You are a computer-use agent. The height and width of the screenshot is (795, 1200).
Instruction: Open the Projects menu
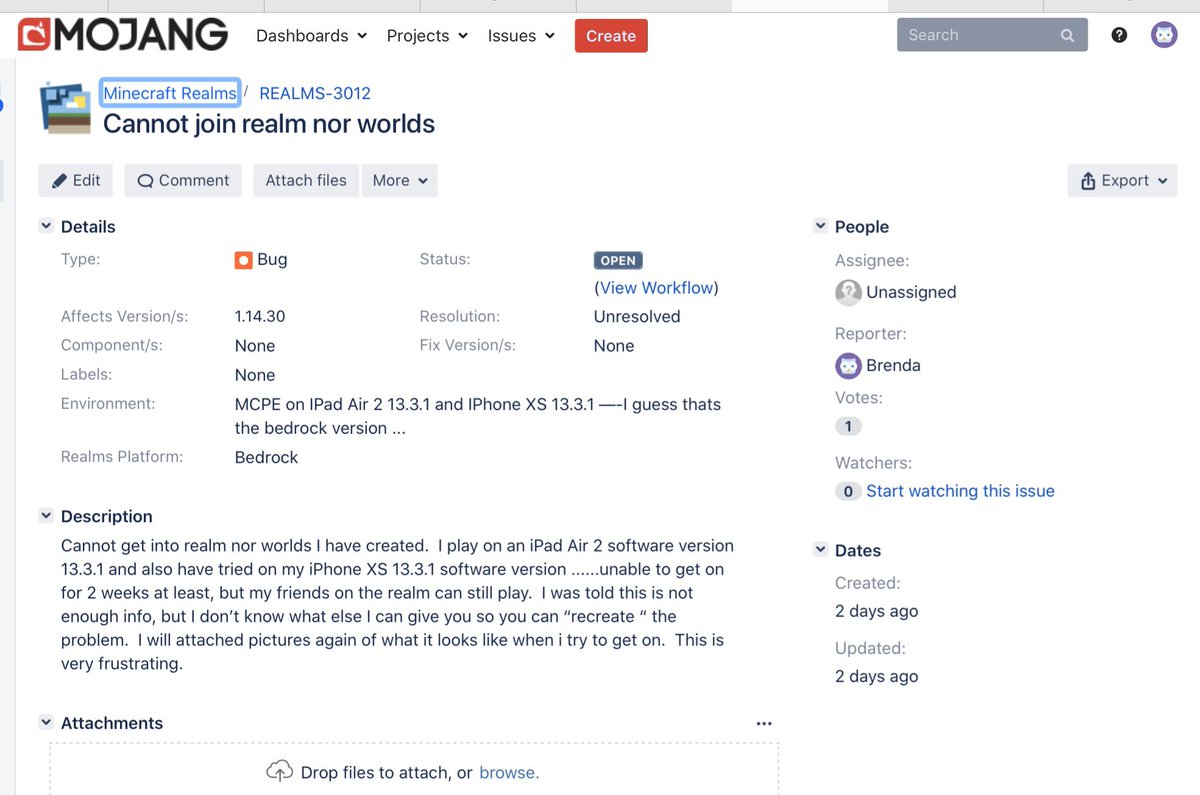(x=427, y=36)
